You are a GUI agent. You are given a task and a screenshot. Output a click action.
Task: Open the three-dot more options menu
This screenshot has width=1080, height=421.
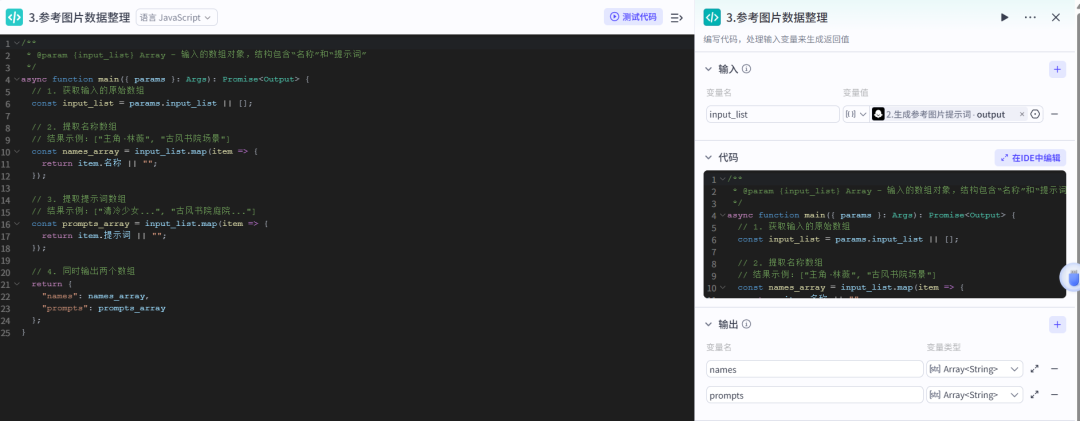coord(1030,17)
